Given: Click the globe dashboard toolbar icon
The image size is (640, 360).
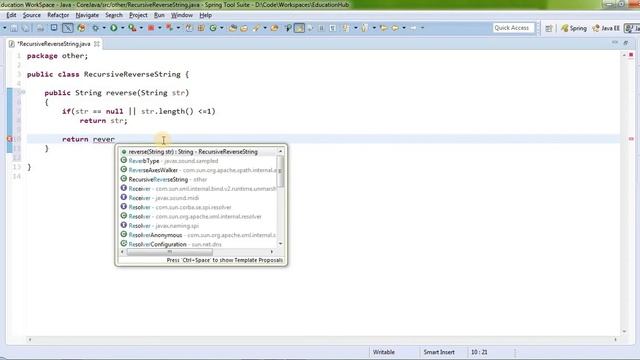Looking at the screenshot, I should (x=82, y=28).
